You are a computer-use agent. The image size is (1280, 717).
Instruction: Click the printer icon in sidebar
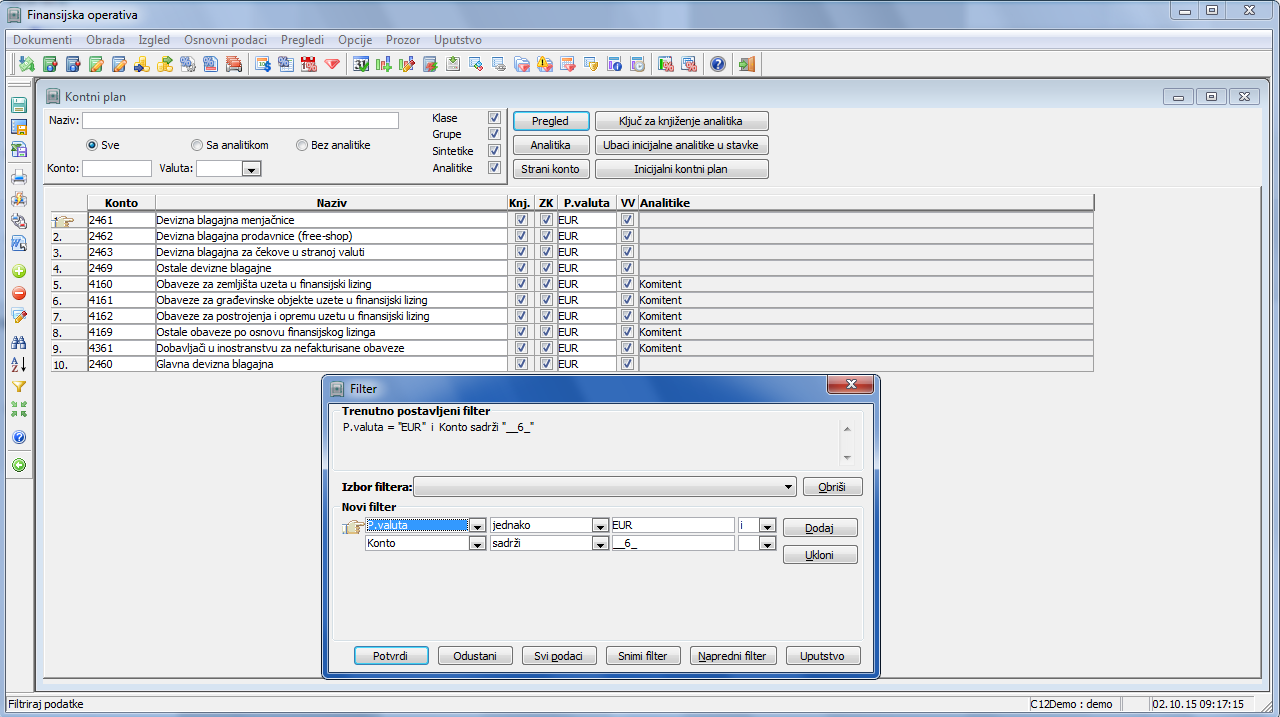18,177
